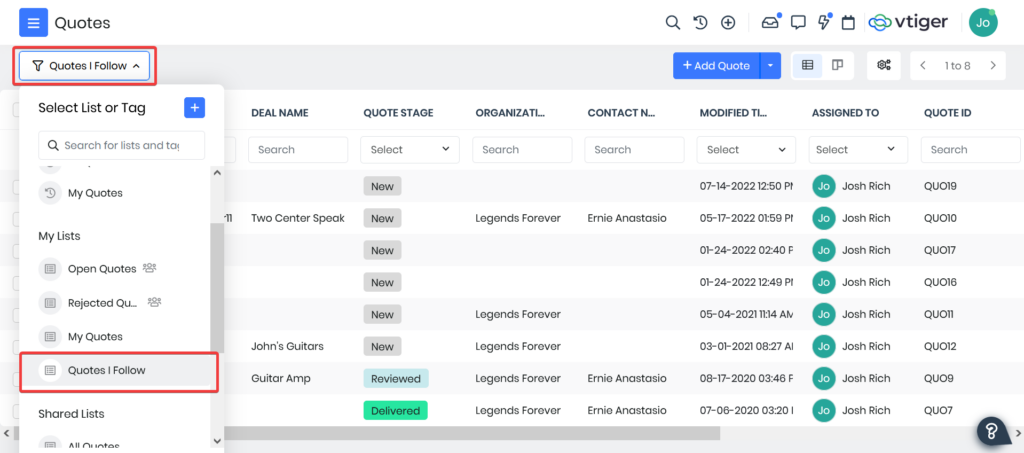Open the Assigned To filter select
Screen dimensions: 1024x453
pyautogui.click(x=855, y=150)
